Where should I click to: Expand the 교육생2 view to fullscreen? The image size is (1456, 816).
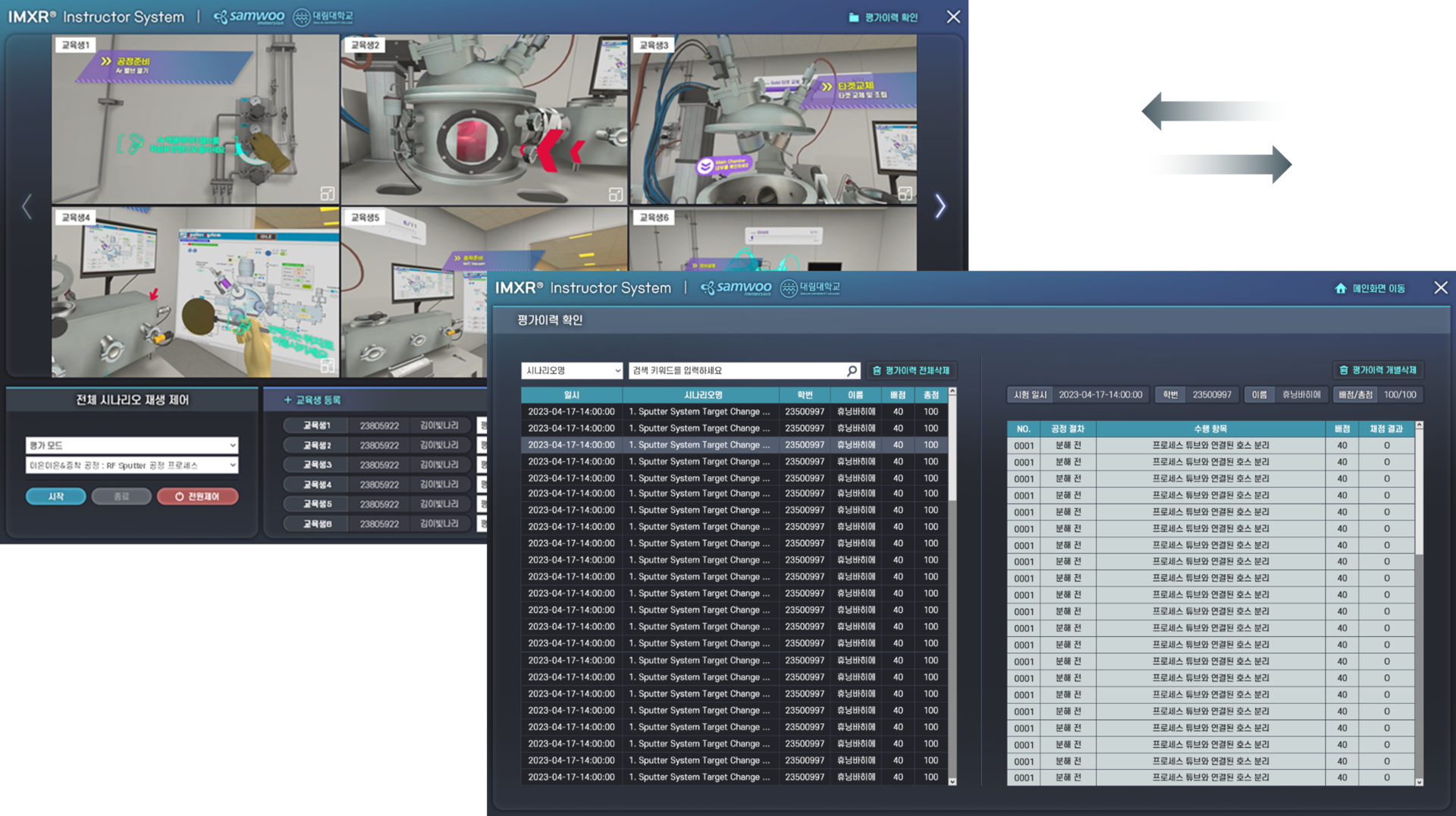pyautogui.click(x=616, y=195)
